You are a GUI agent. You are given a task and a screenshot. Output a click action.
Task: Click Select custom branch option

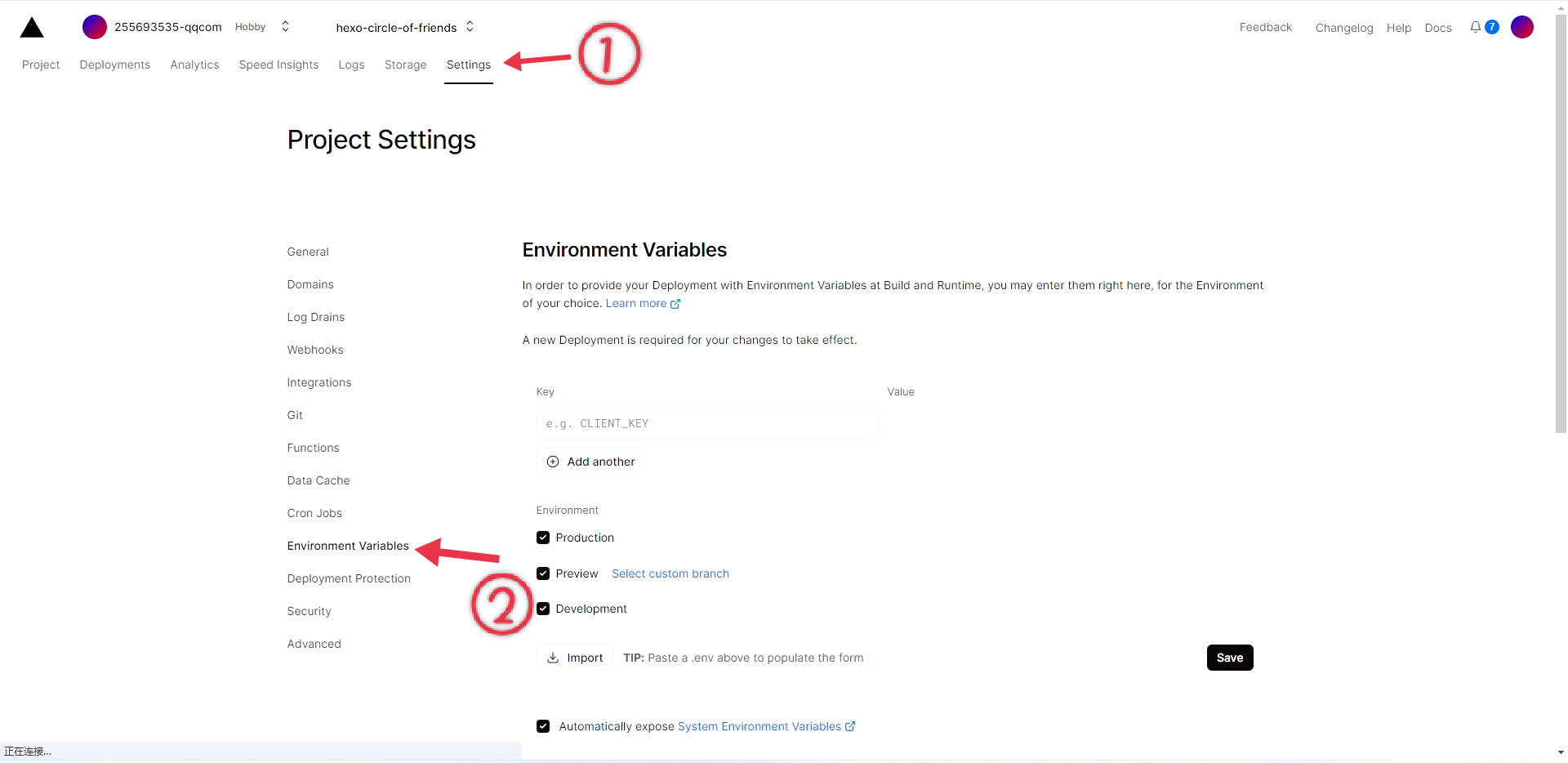670,573
